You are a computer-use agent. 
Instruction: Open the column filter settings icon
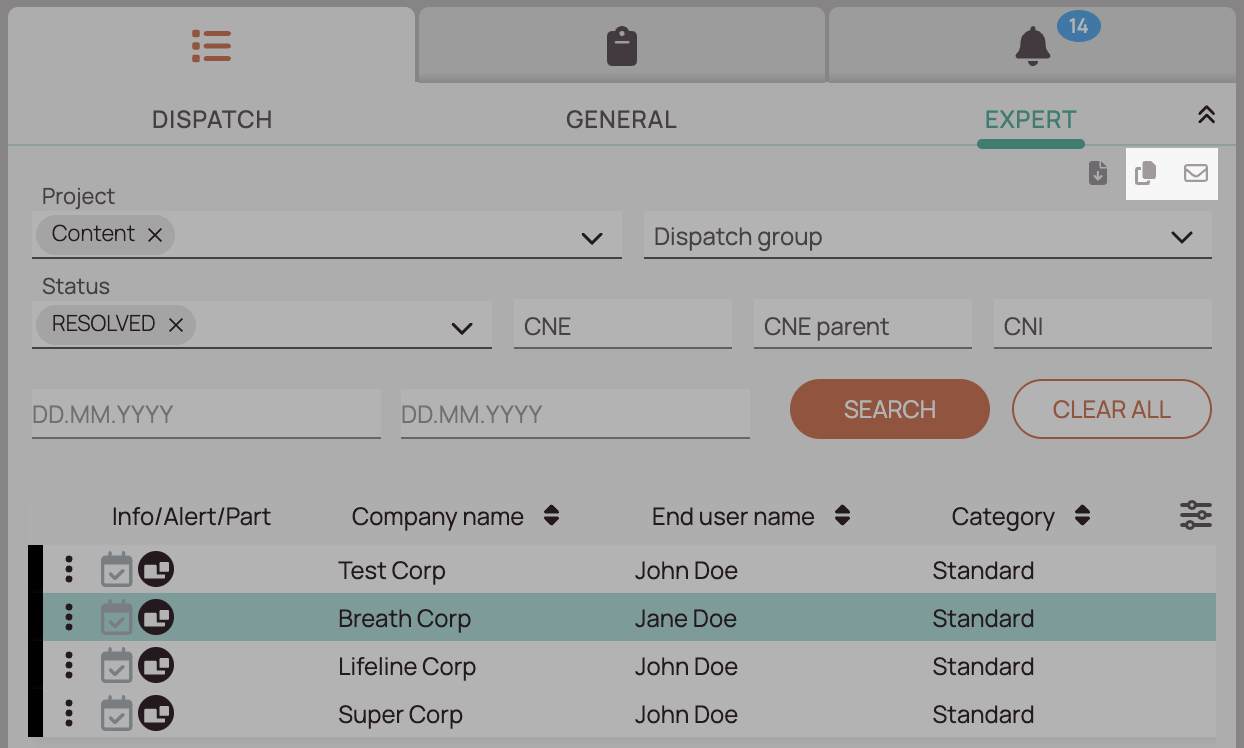tap(1196, 516)
